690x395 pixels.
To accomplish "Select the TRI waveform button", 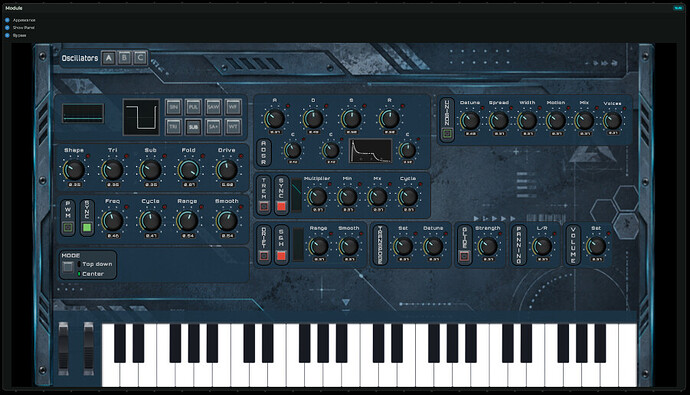I will click(x=174, y=127).
